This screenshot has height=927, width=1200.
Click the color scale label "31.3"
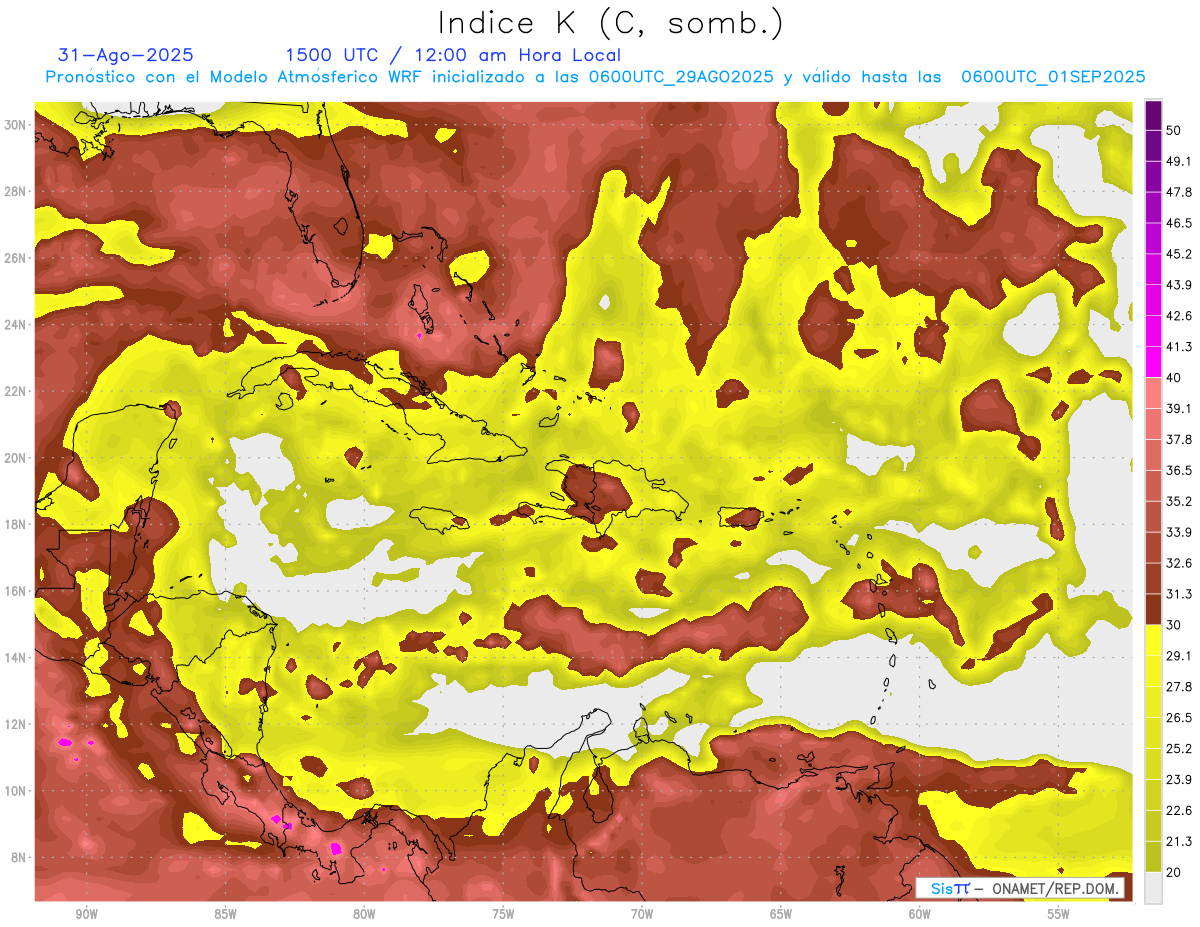[1179, 594]
